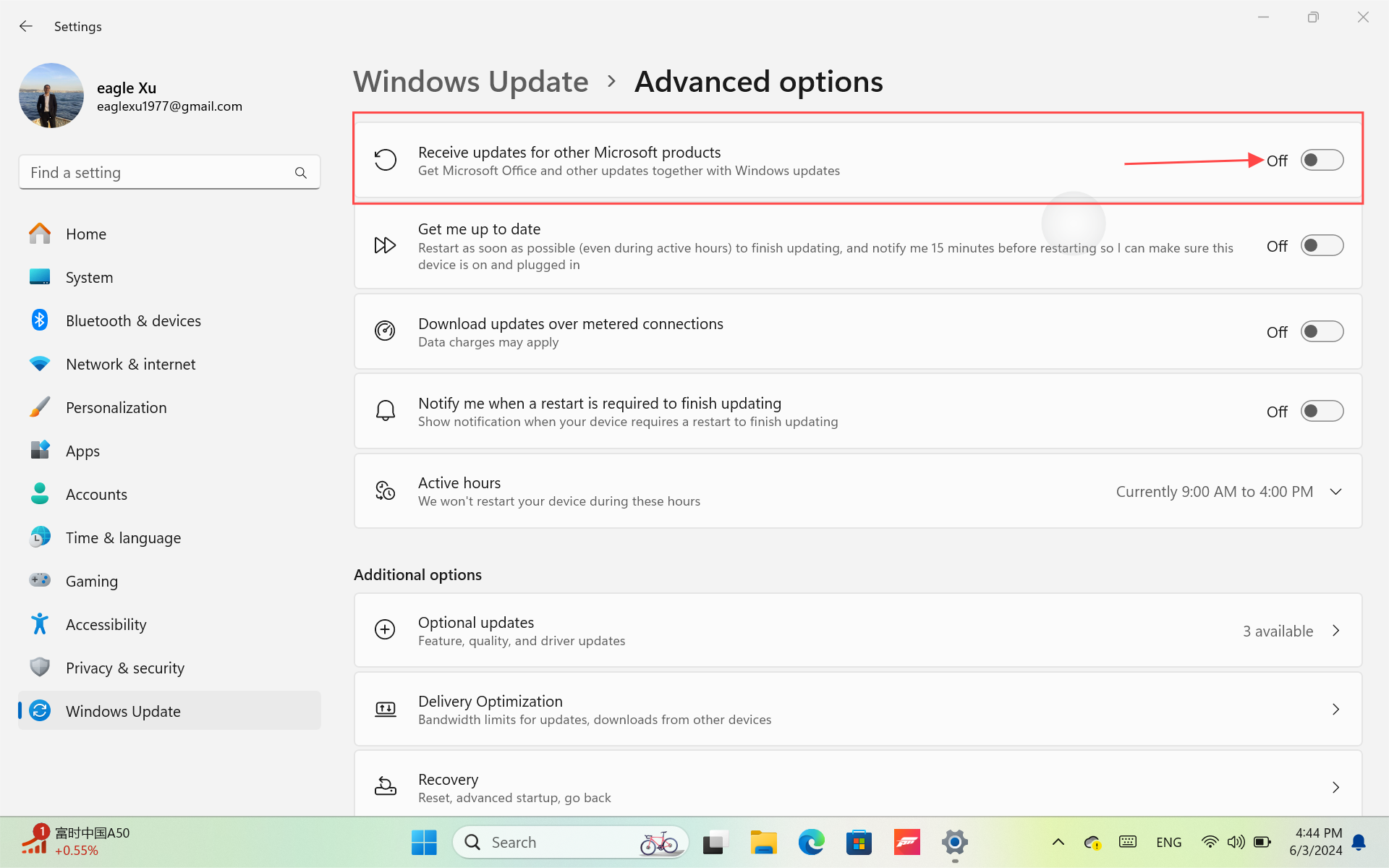Open Network & internet in sidebar

(169, 364)
